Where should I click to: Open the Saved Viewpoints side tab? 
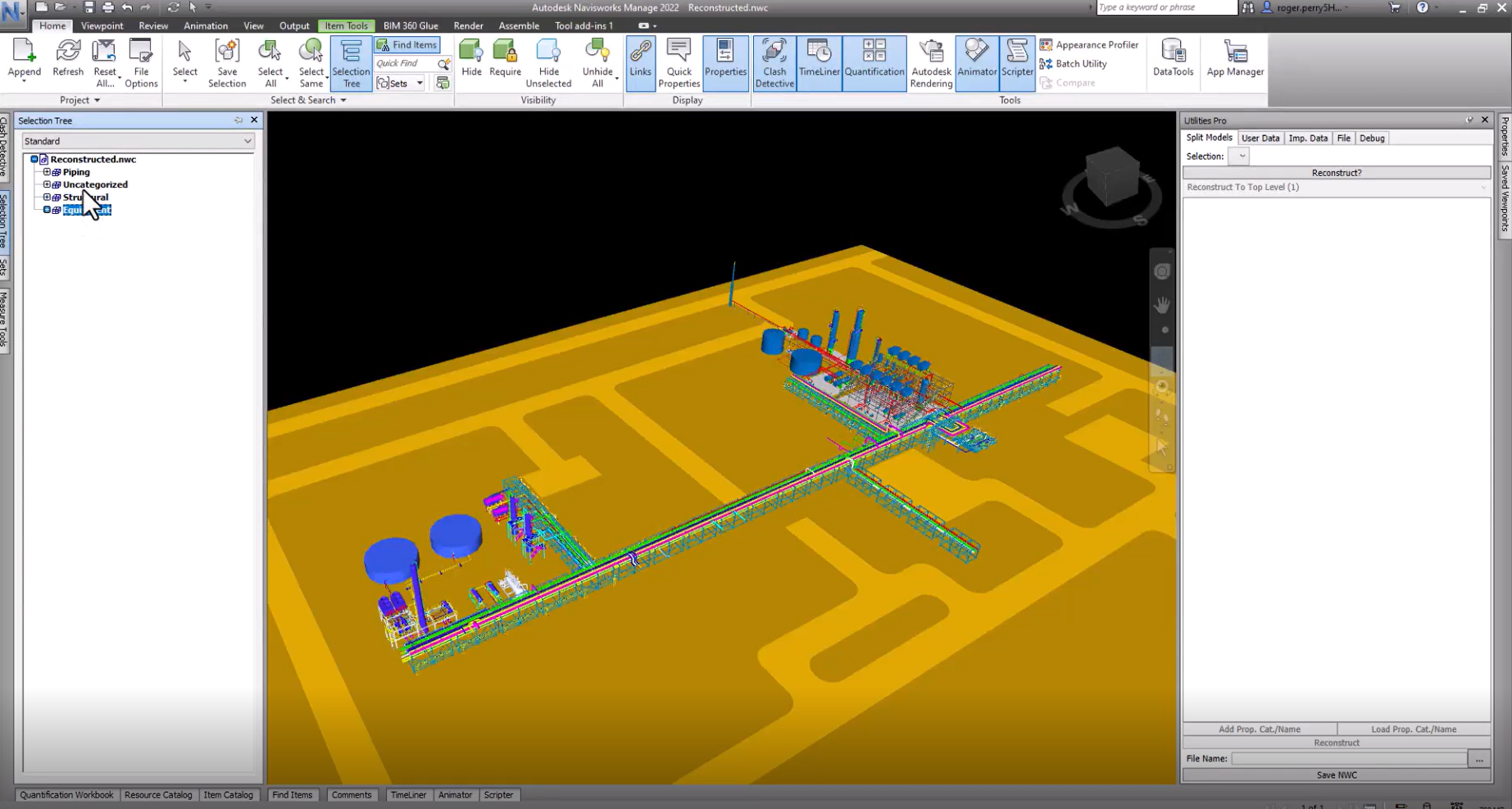click(1505, 199)
